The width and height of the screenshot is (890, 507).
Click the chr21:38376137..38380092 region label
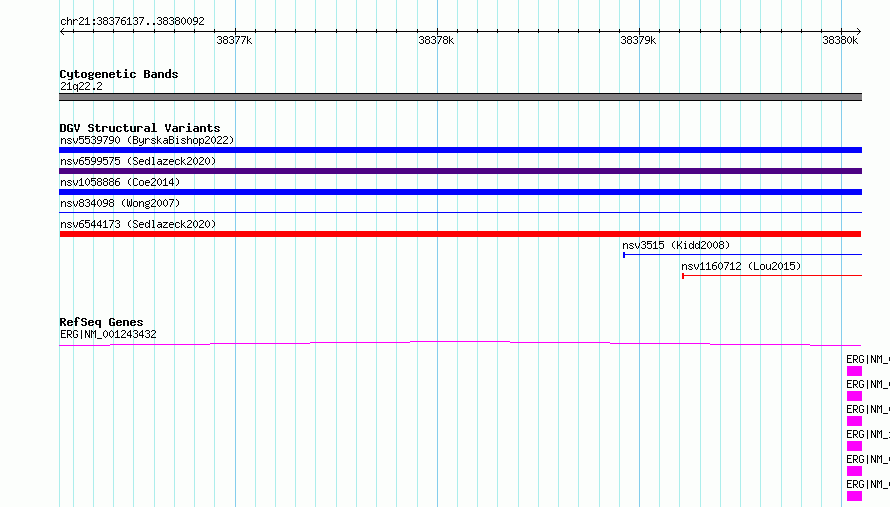132,21
